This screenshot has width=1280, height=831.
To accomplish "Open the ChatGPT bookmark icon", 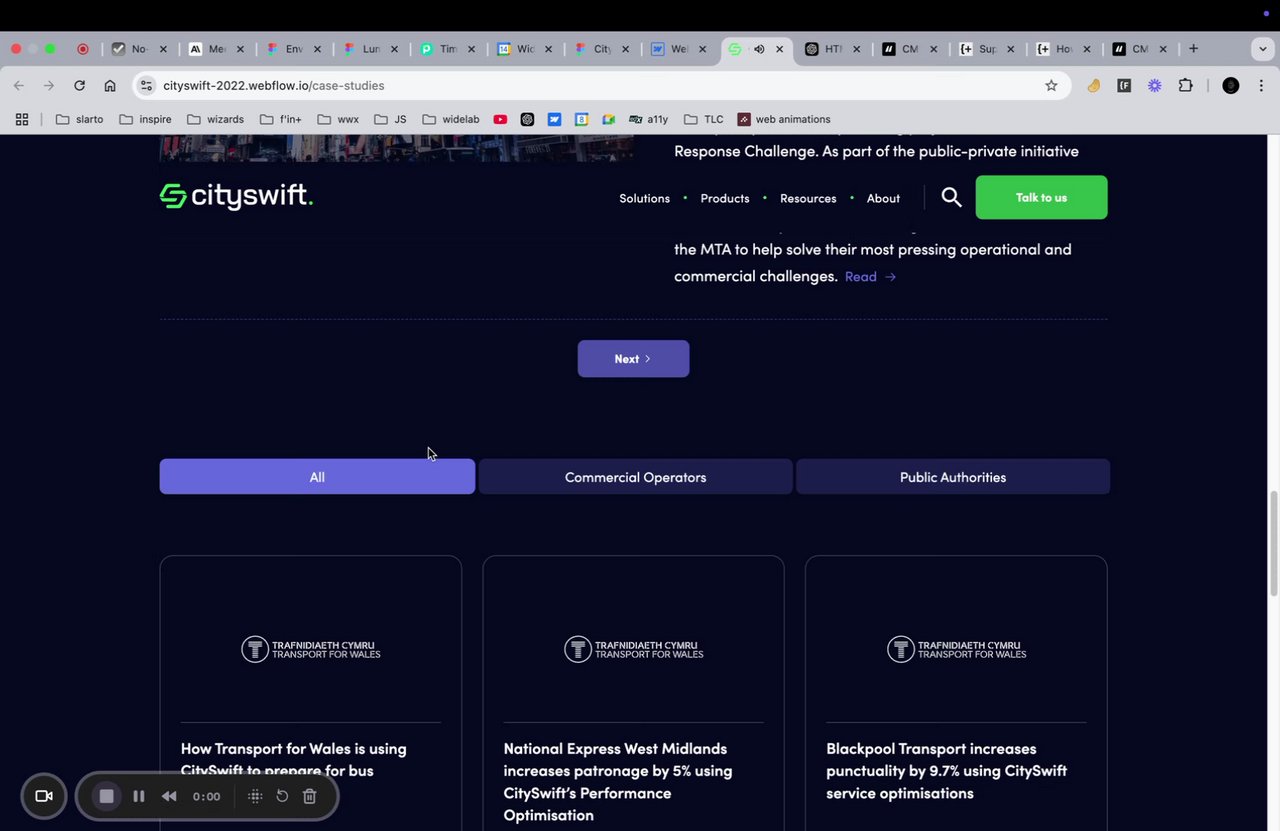I will (x=527, y=119).
